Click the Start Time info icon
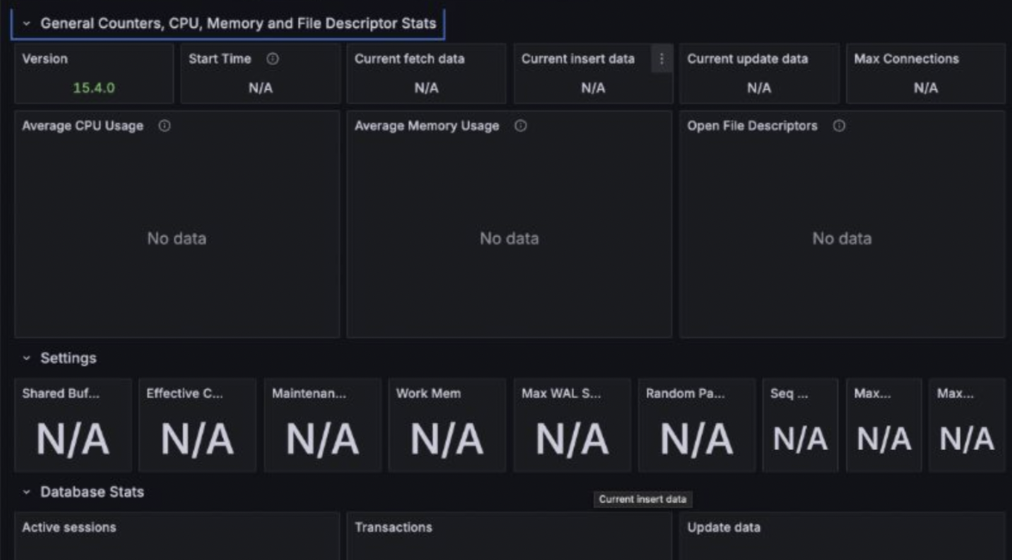 click(272, 59)
